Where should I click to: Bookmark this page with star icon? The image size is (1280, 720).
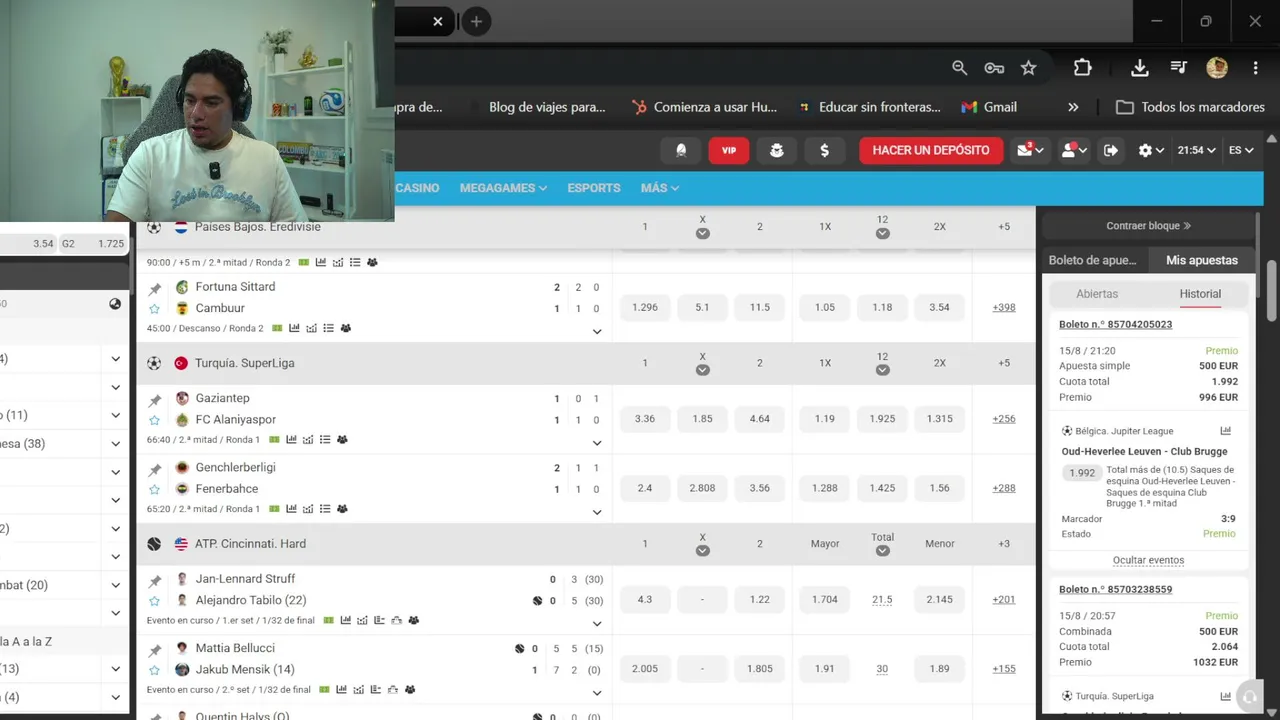click(1028, 68)
